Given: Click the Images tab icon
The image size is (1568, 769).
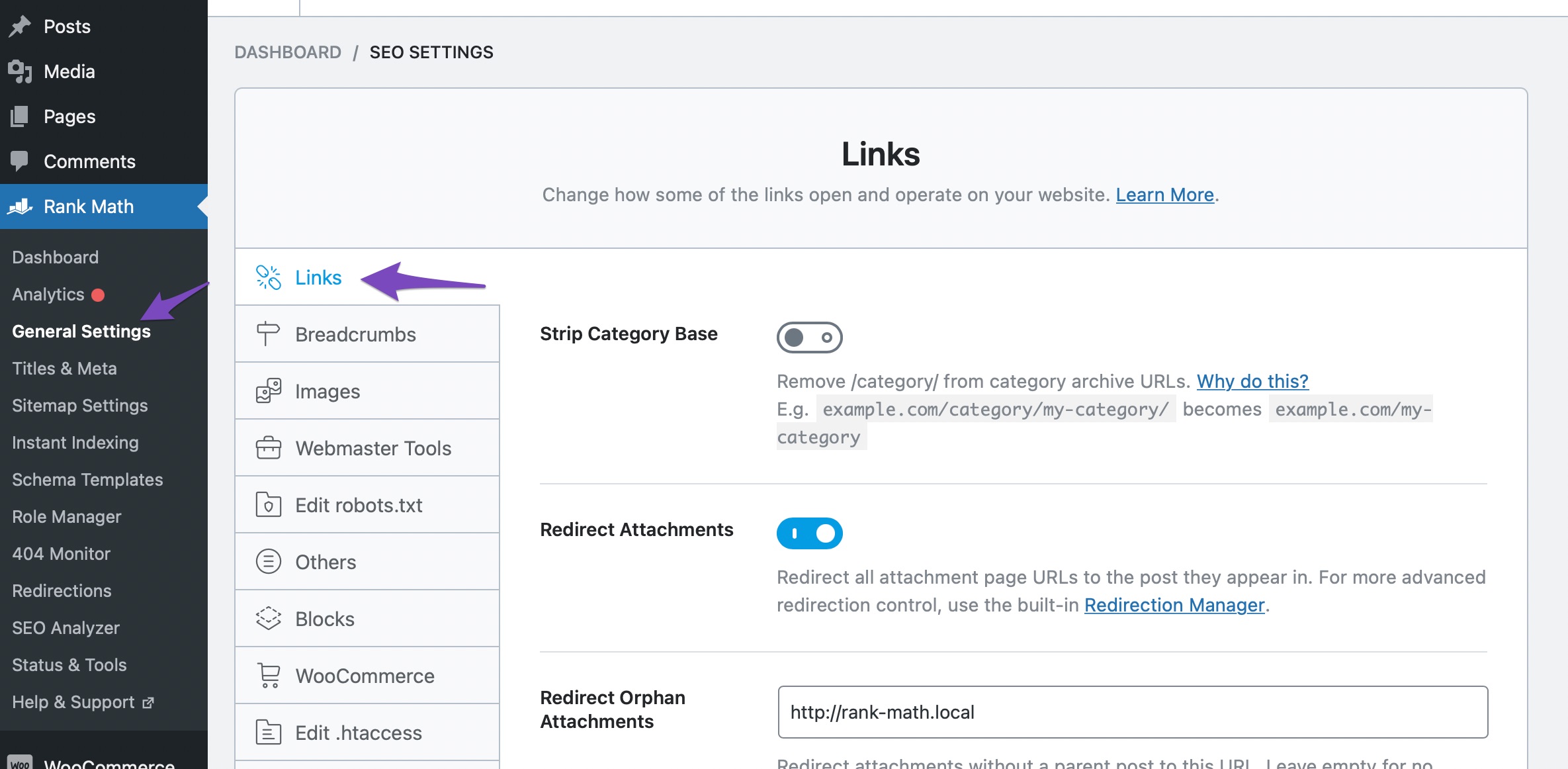Looking at the screenshot, I should coord(269,391).
